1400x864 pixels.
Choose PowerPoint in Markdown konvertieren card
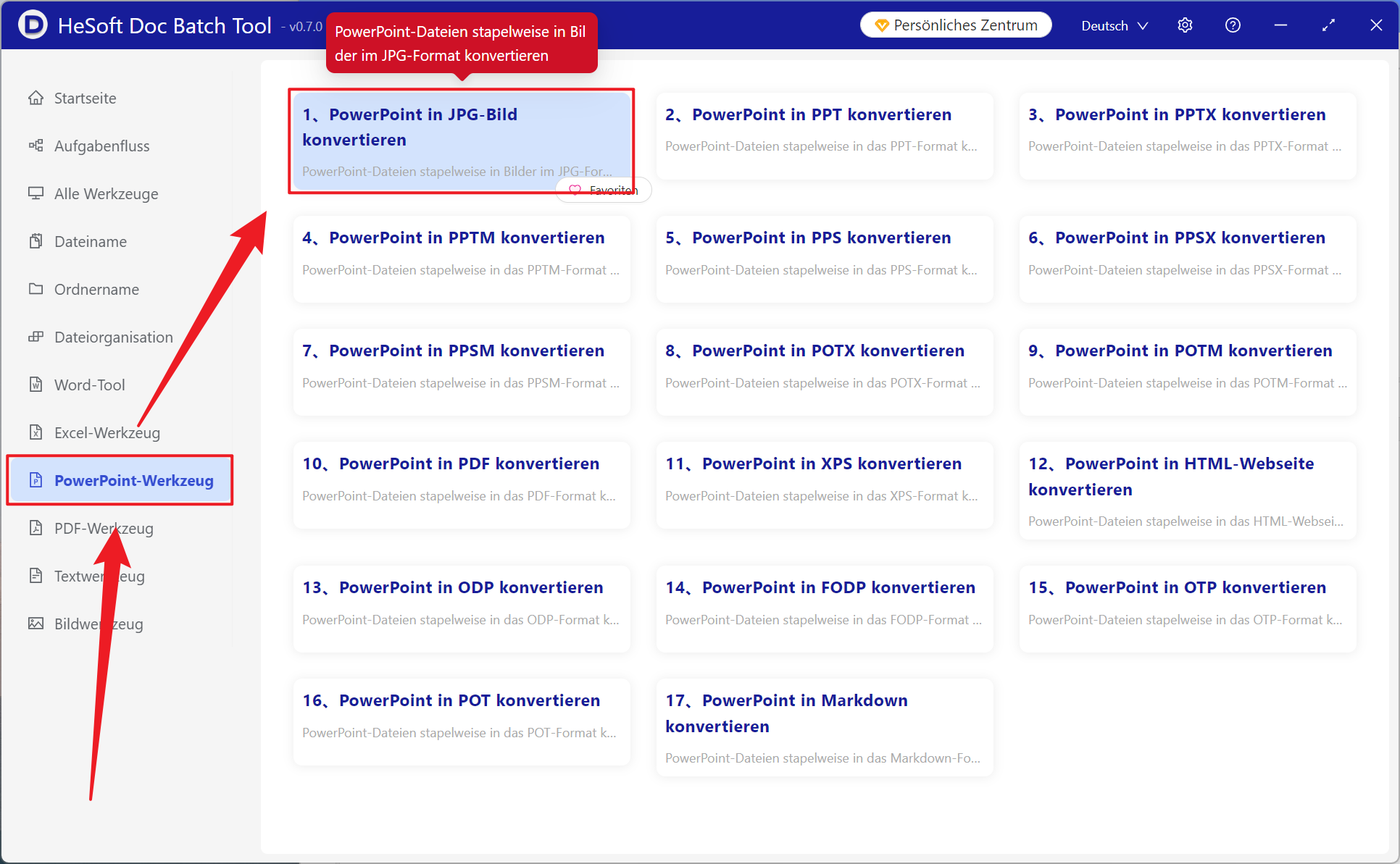pos(824,726)
